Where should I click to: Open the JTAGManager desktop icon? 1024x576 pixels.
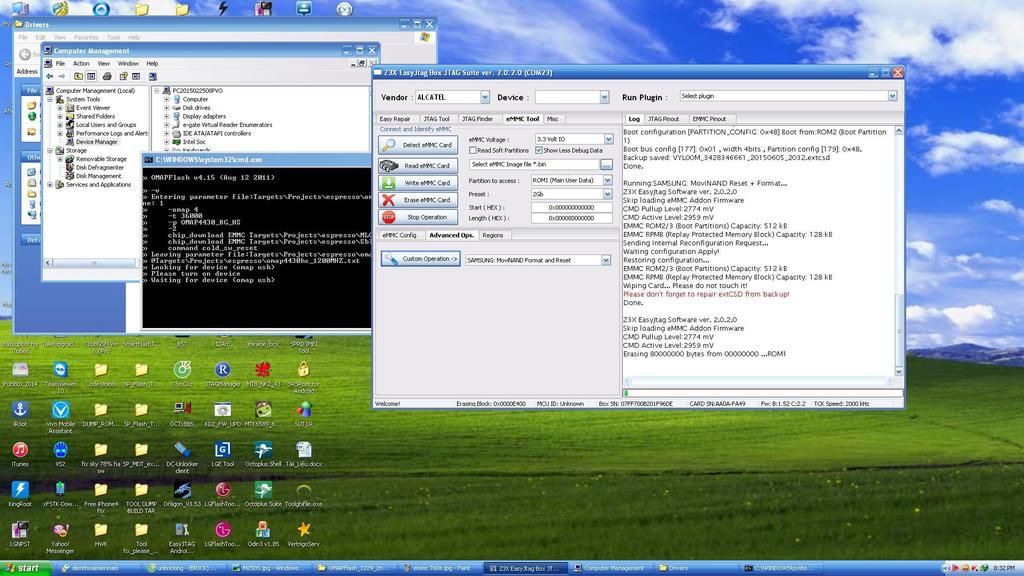pos(223,374)
